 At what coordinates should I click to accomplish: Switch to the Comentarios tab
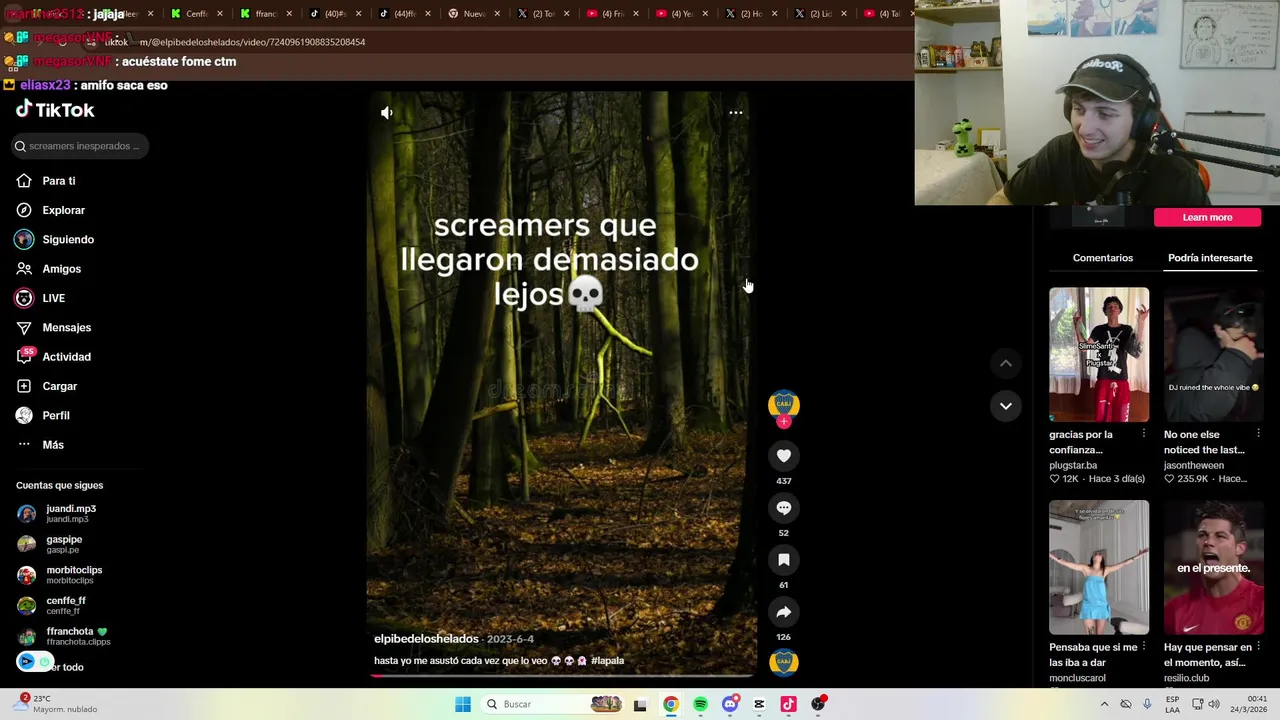point(1103,258)
